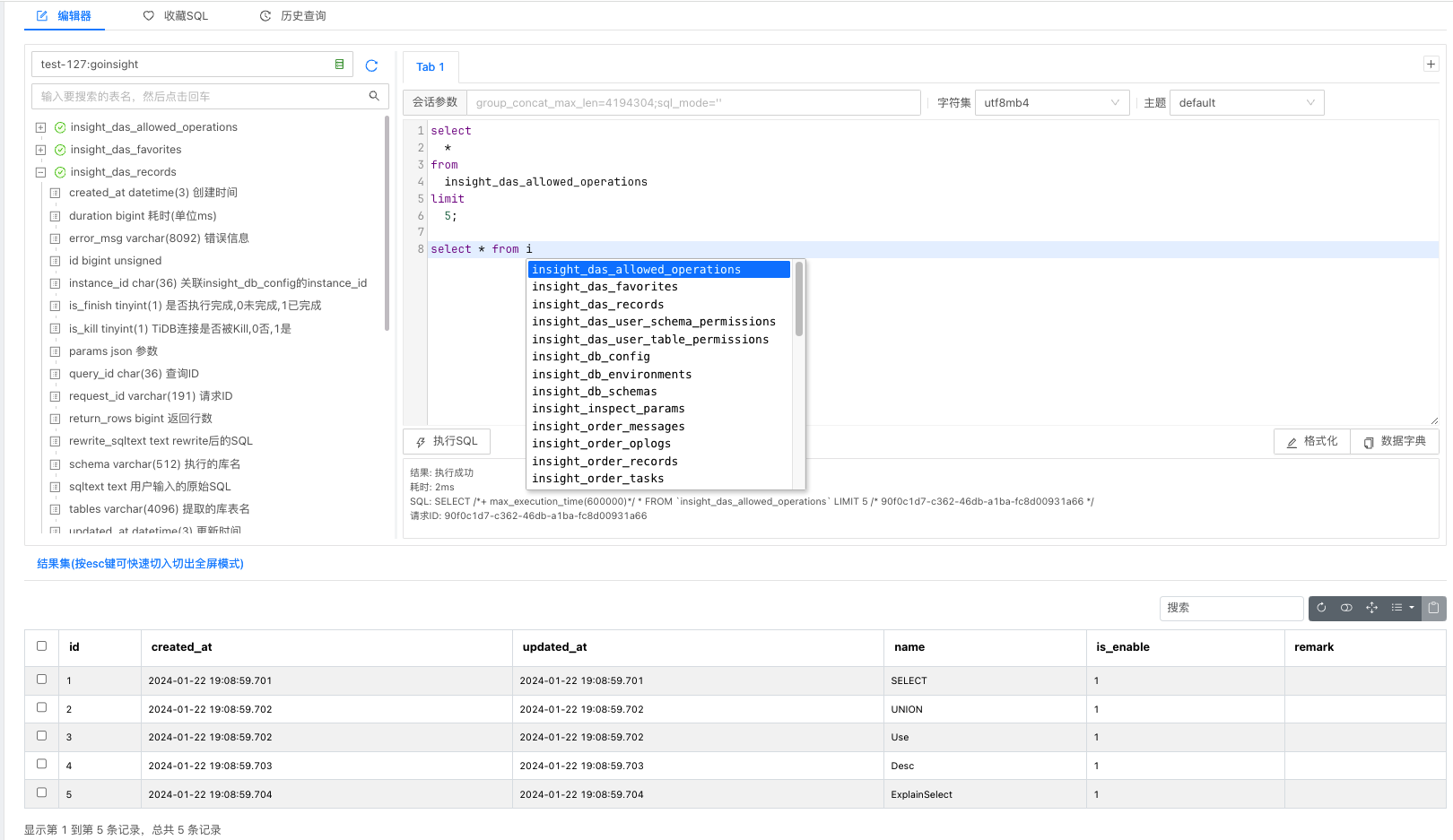The width and height of the screenshot is (1453, 840).
Task: Click the autocomplete popup scrollbar
Action: (x=799, y=299)
